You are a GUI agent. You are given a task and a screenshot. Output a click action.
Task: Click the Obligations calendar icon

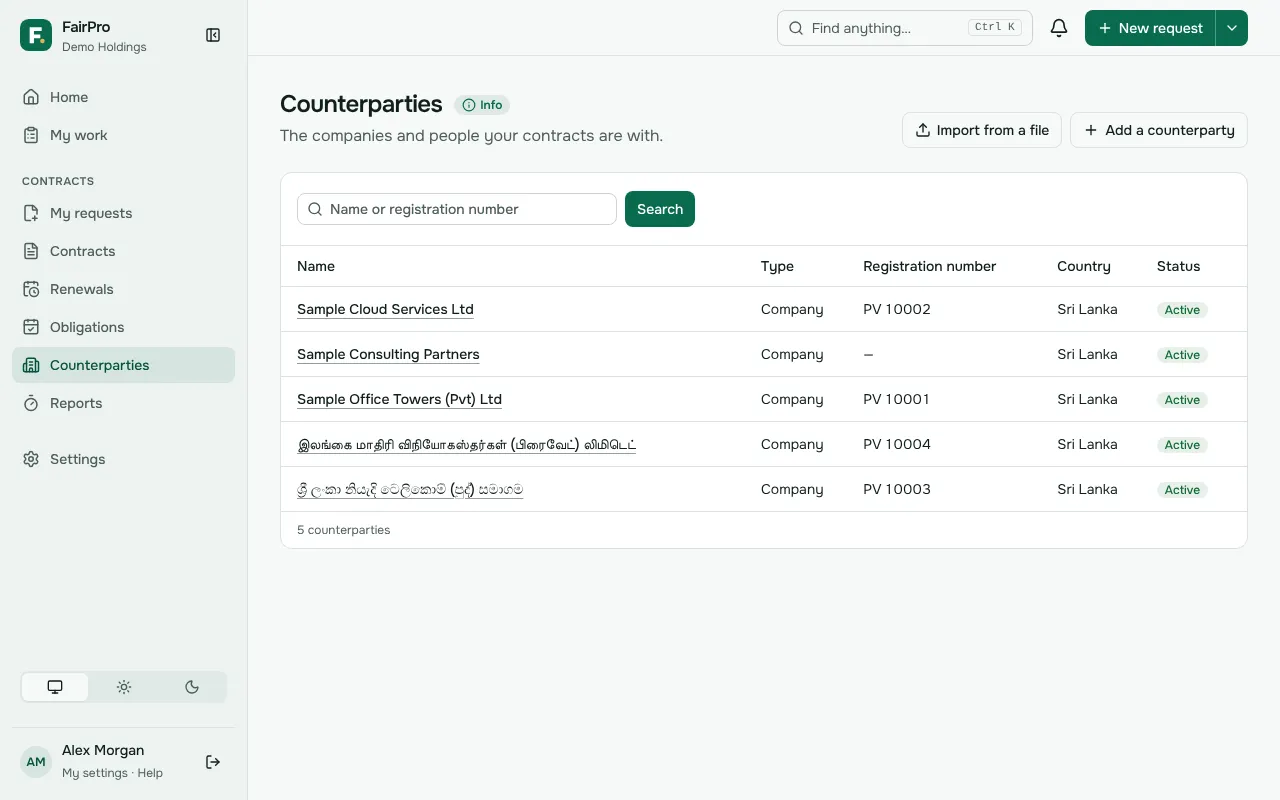point(31,327)
